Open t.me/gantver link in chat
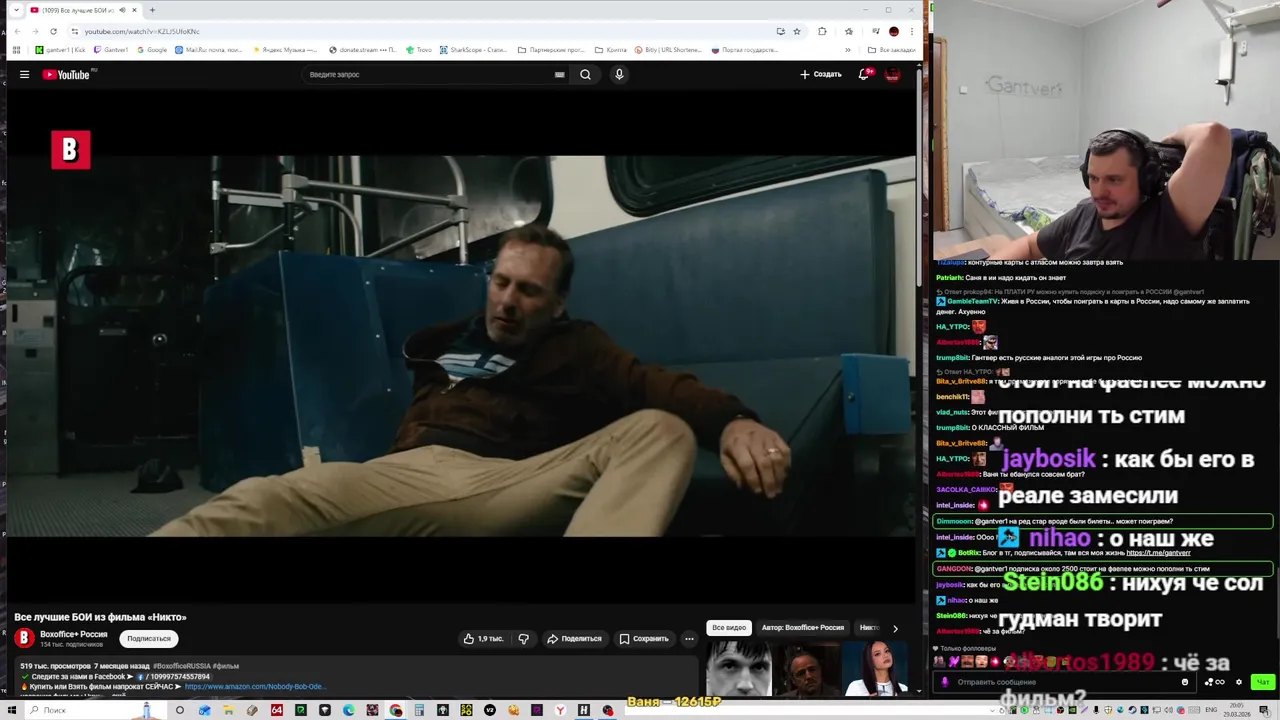This screenshot has height=720, width=1280. 1158,553
